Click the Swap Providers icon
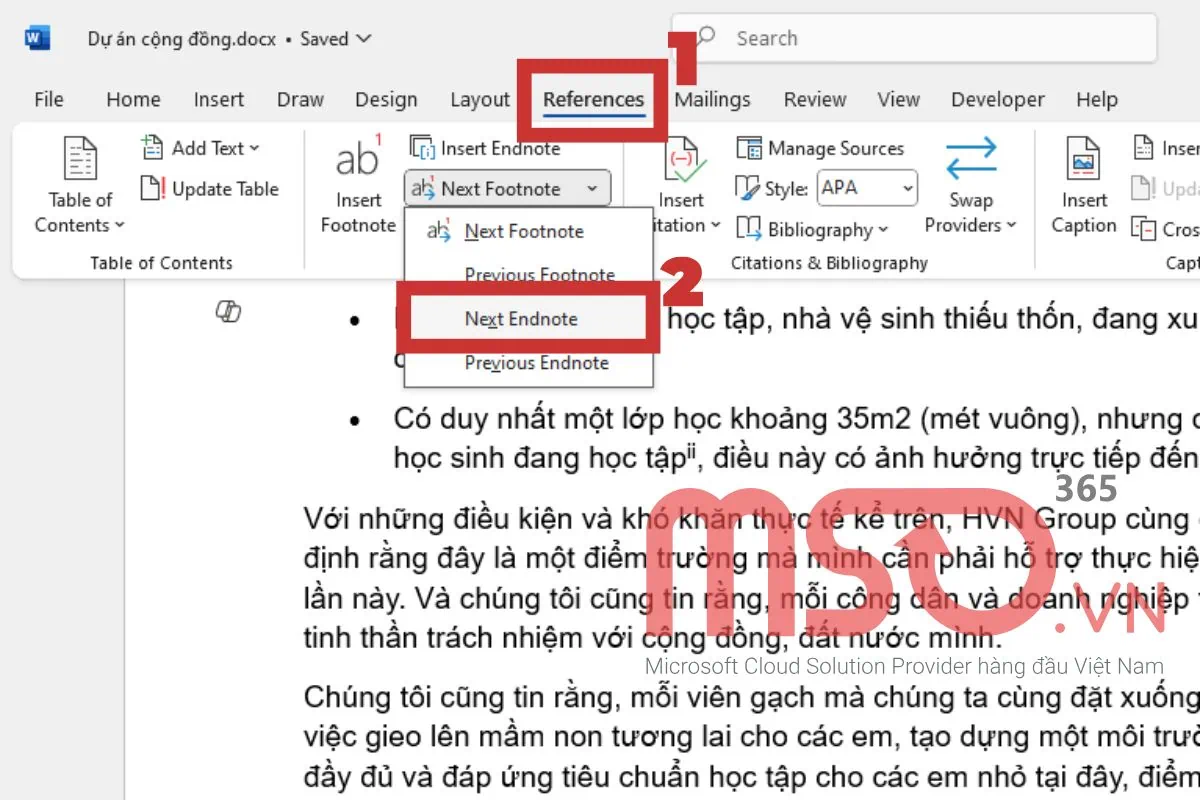The width and height of the screenshot is (1200, 800). coord(970,159)
